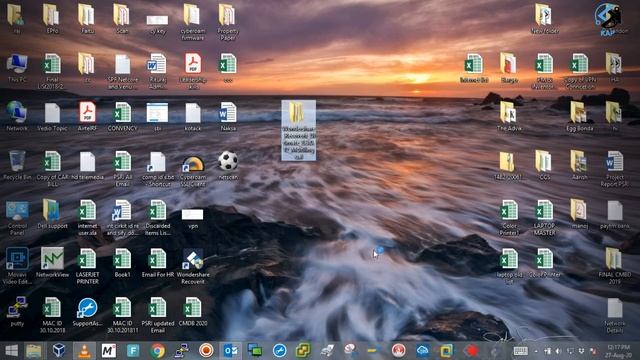Select the NetworkView shortcut icon

pyautogui.click(x=52, y=262)
